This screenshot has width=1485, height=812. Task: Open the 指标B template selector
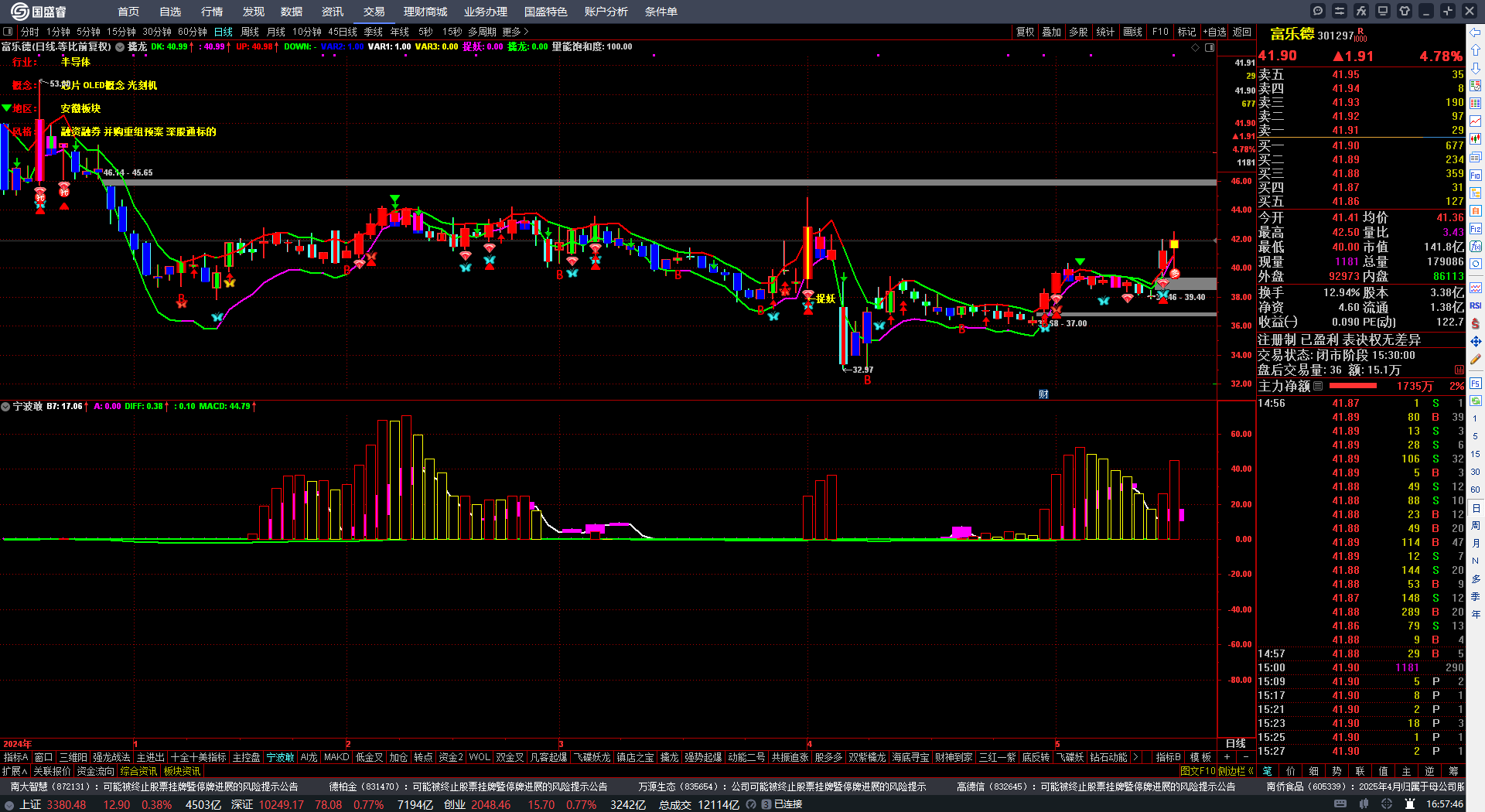(1168, 757)
